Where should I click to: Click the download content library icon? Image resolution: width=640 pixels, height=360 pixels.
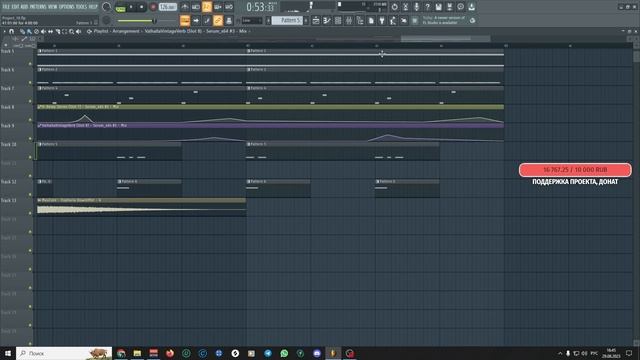471,7
